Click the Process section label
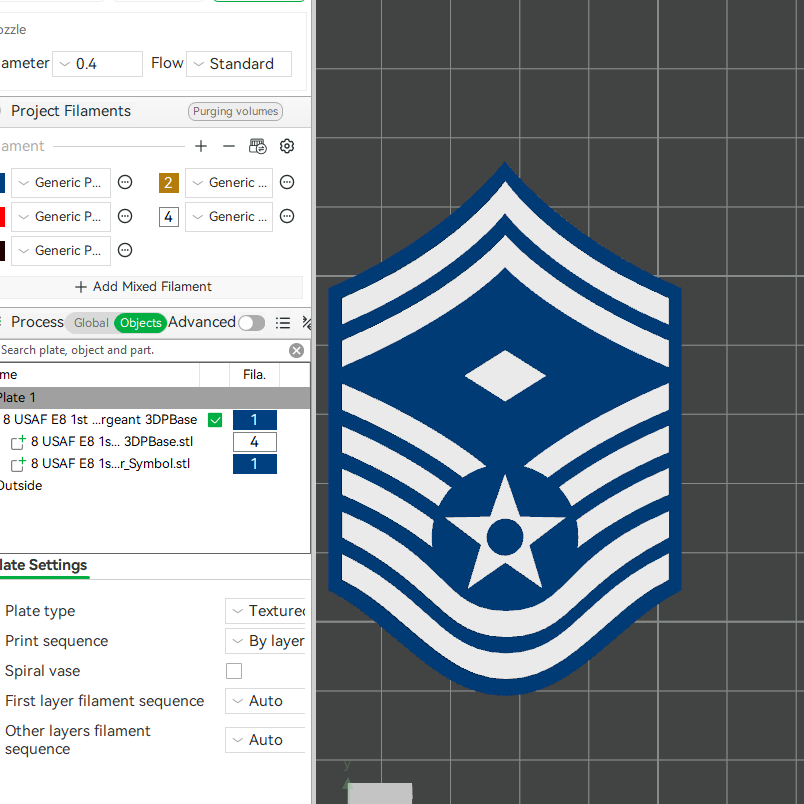The width and height of the screenshot is (804, 804). tap(37, 322)
